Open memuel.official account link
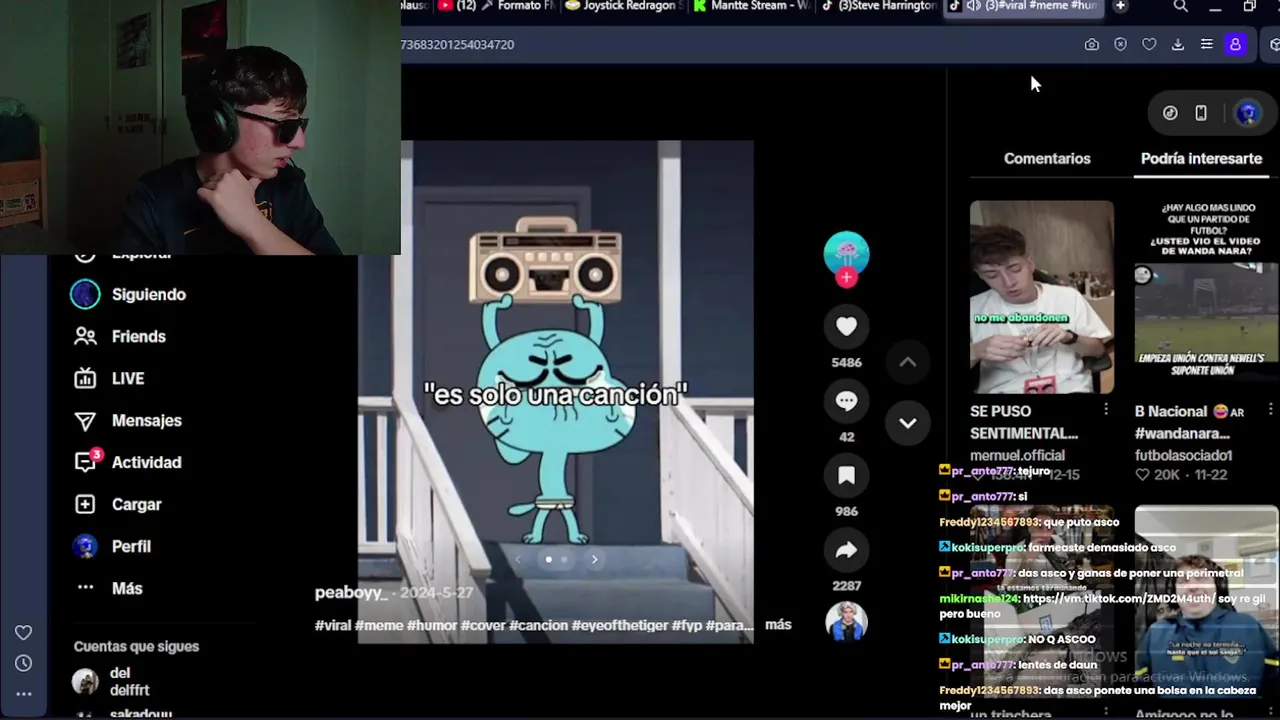1280x720 pixels. pyautogui.click(x=1017, y=455)
